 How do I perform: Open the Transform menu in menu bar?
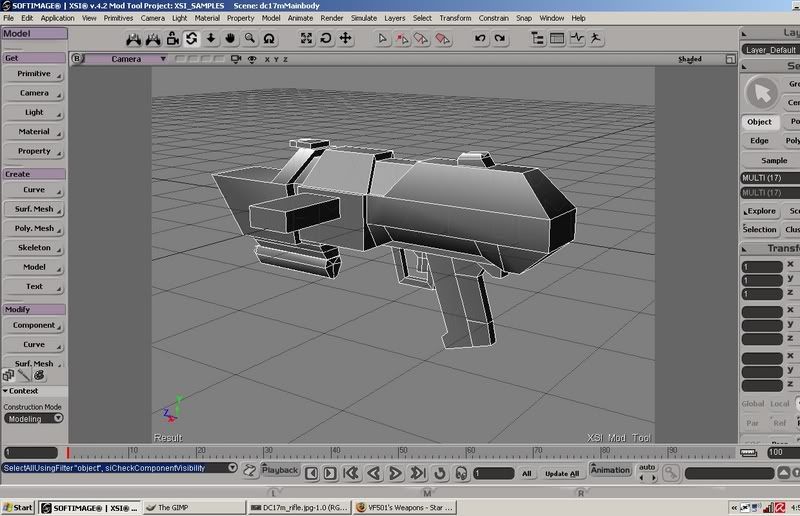tap(455, 18)
